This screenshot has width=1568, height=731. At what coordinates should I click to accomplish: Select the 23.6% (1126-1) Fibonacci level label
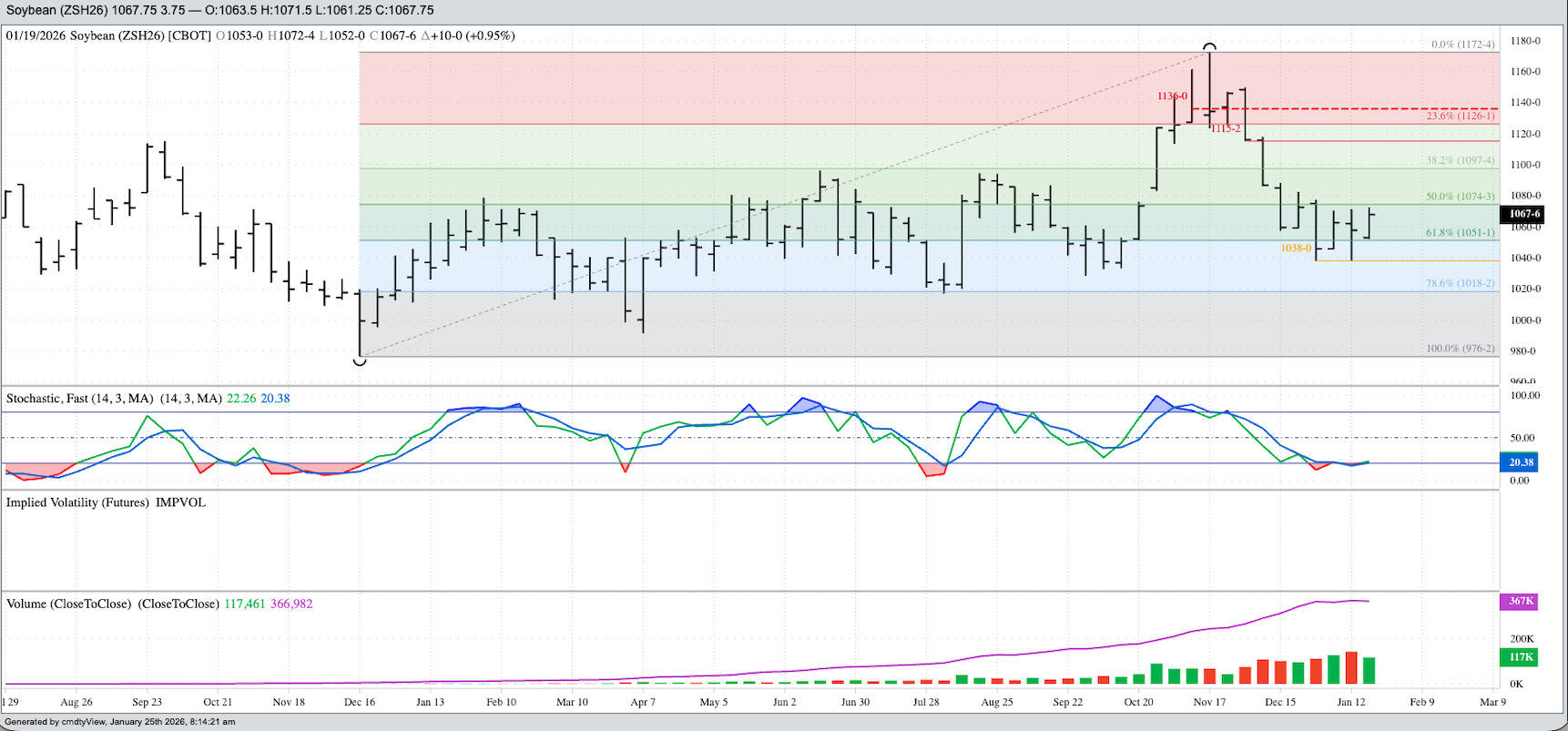pyautogui.click(x=1460, y=117)
